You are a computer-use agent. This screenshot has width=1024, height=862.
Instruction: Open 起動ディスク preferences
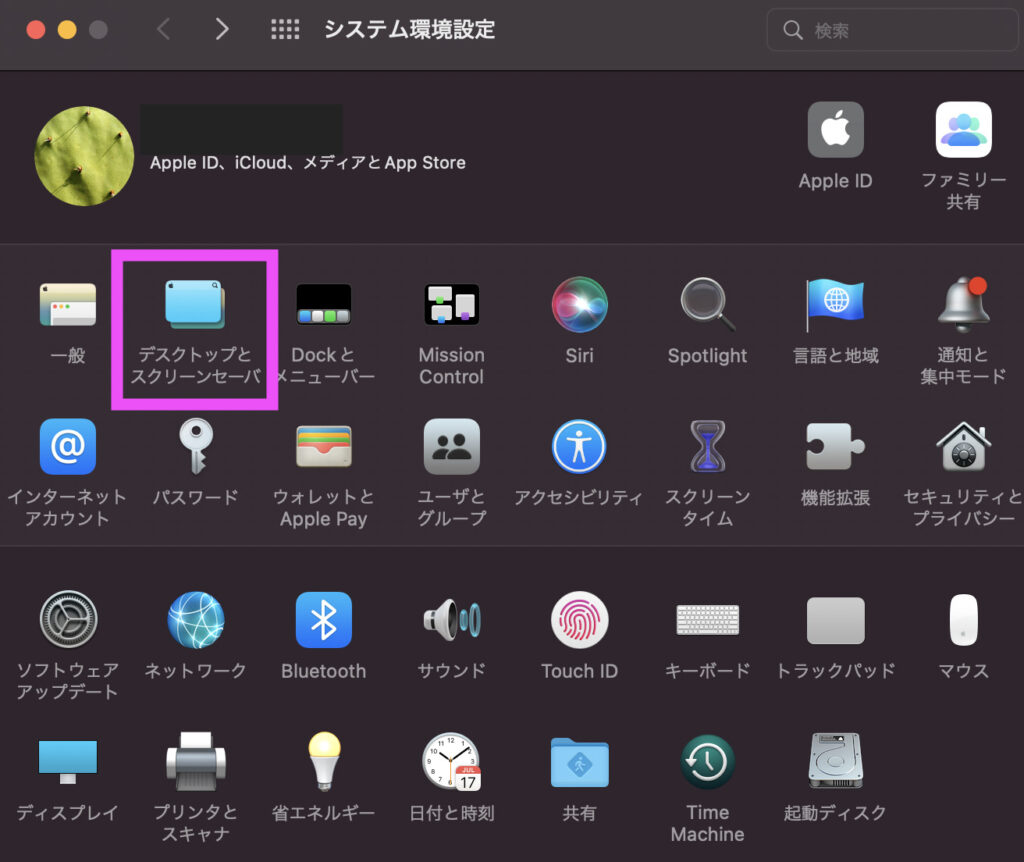tap(835, 762)
